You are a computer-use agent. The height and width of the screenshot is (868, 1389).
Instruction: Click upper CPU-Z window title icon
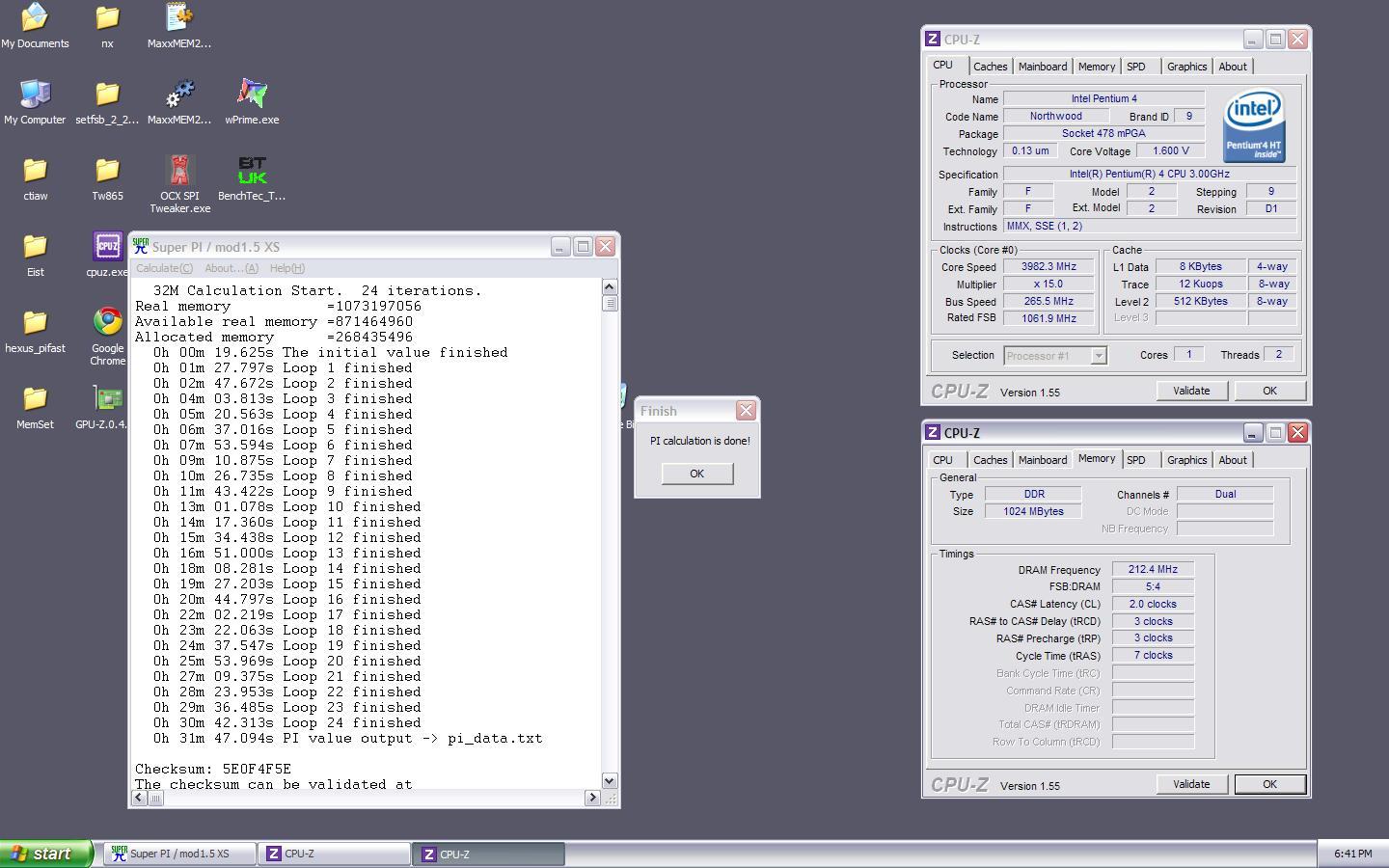click(x=932, y=40)
